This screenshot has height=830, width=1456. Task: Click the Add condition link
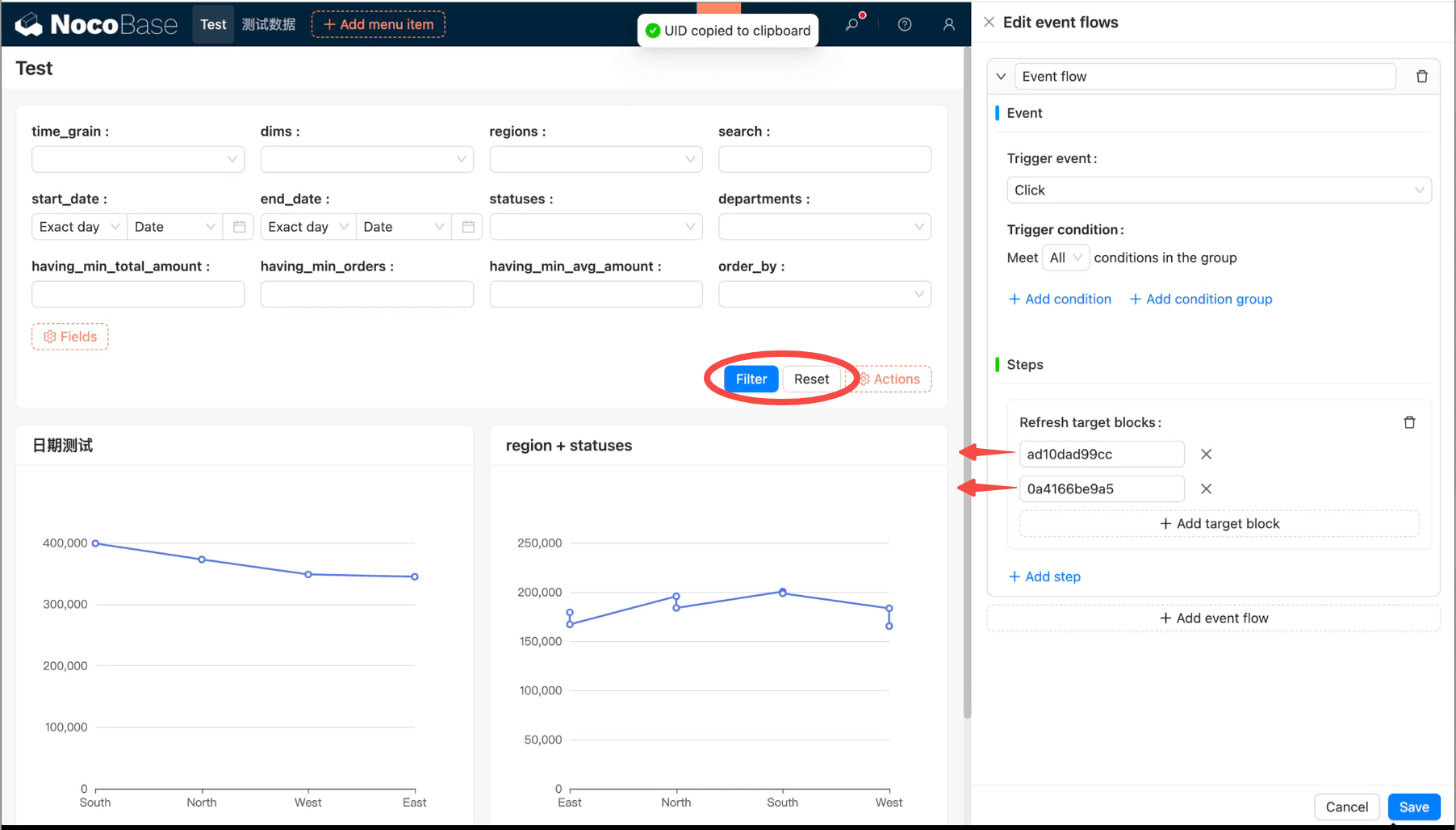point(1060,299)
